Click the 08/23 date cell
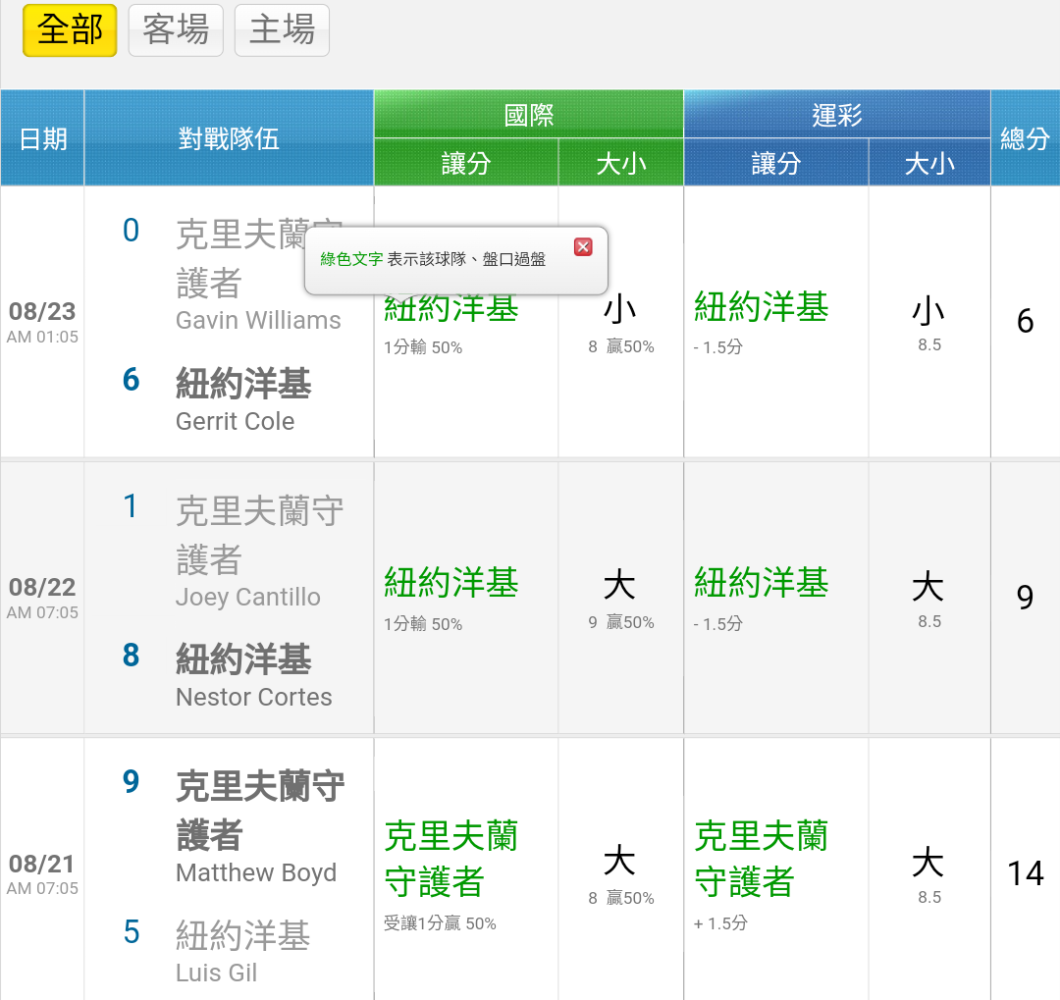 coord(42,321)
